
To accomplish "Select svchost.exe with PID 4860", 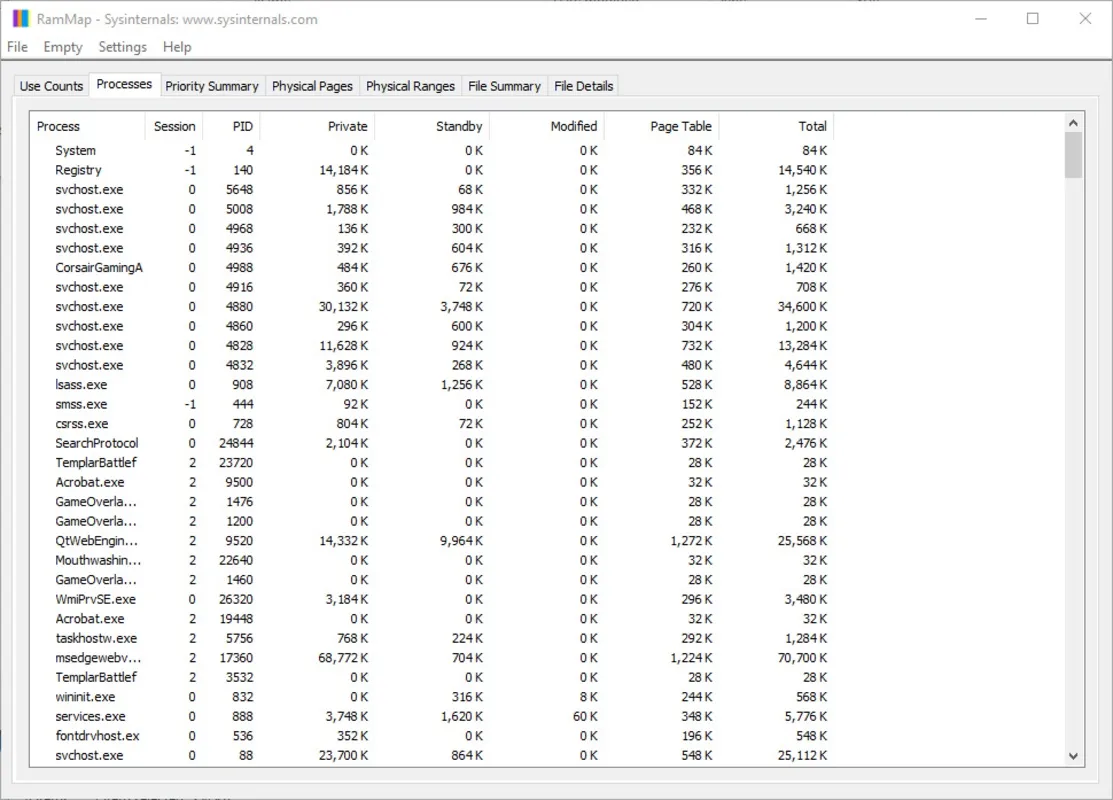I will pyautogui.click(x=432, y=327).
